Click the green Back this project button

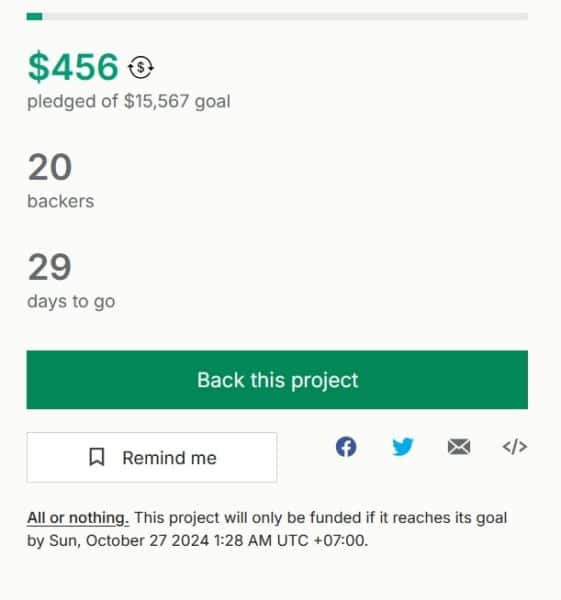click(277, 380)
